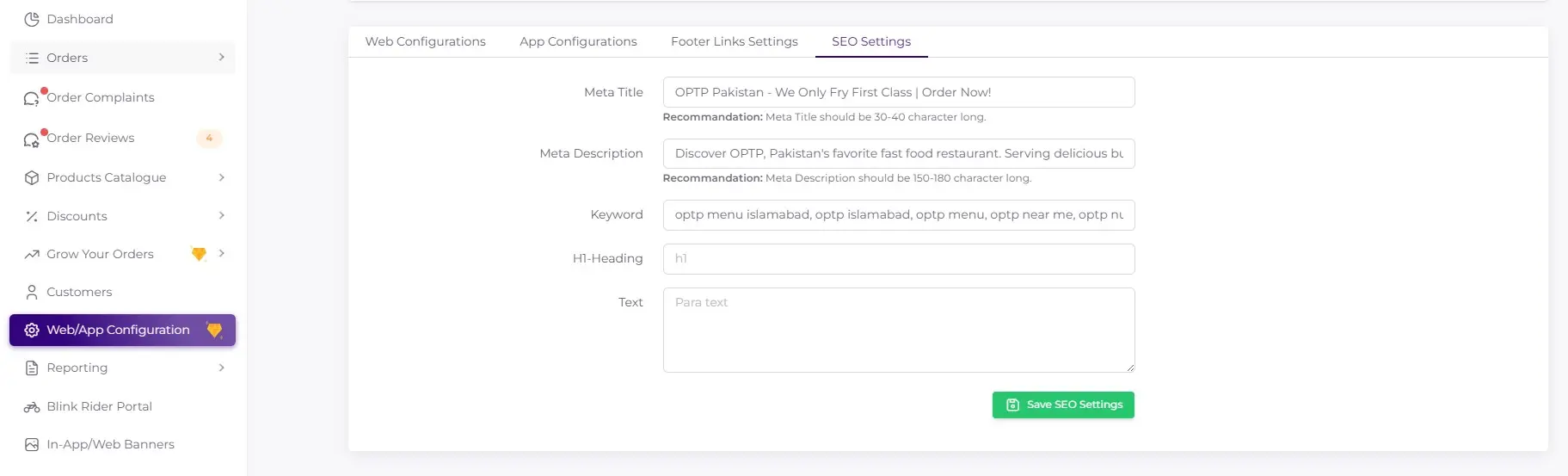Focus the H1-Heading input field
1568x476 pixels.
898,258
